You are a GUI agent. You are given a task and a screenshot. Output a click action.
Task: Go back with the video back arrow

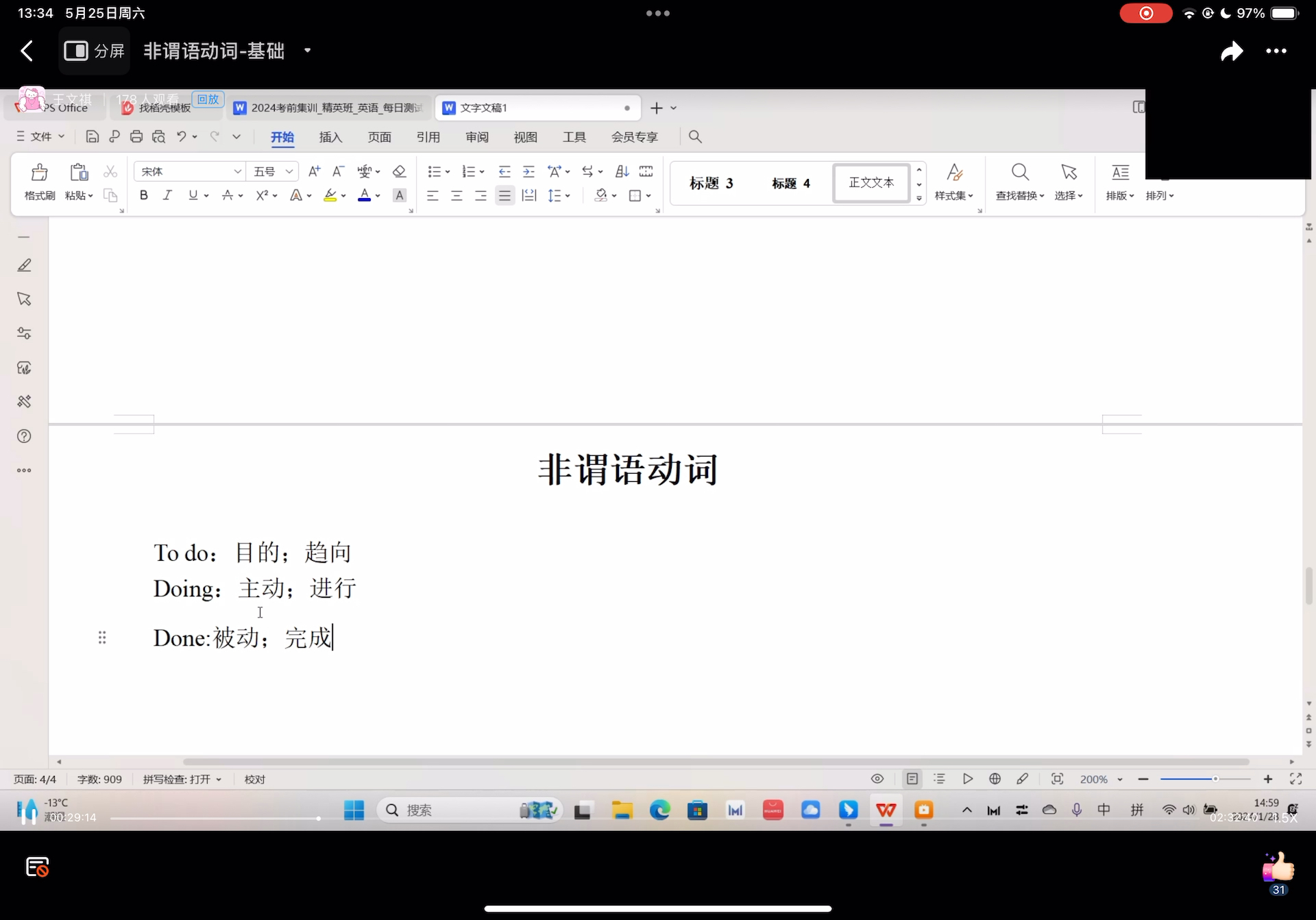(27, 51)
